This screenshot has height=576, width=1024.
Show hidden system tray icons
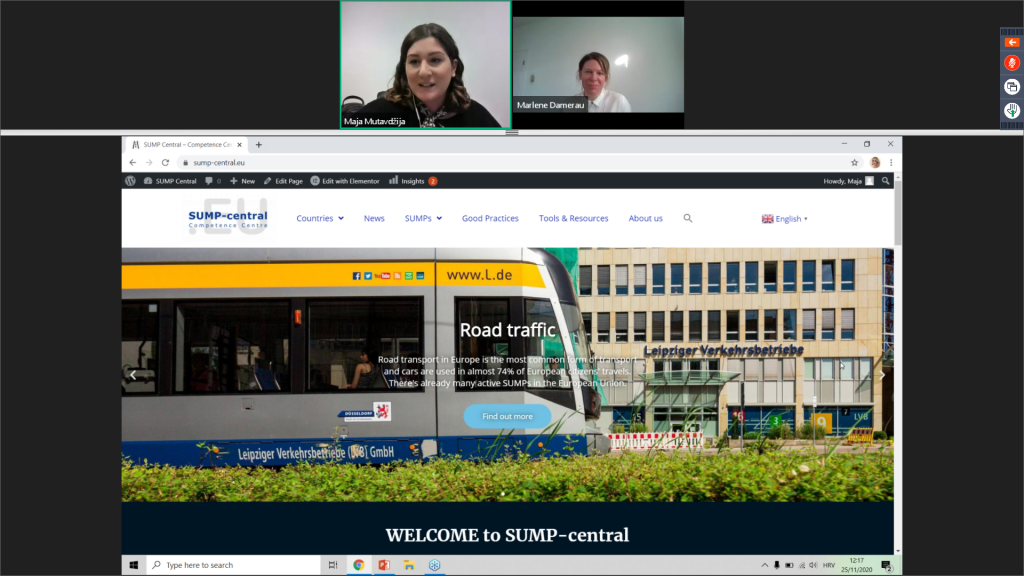[765, 565]
